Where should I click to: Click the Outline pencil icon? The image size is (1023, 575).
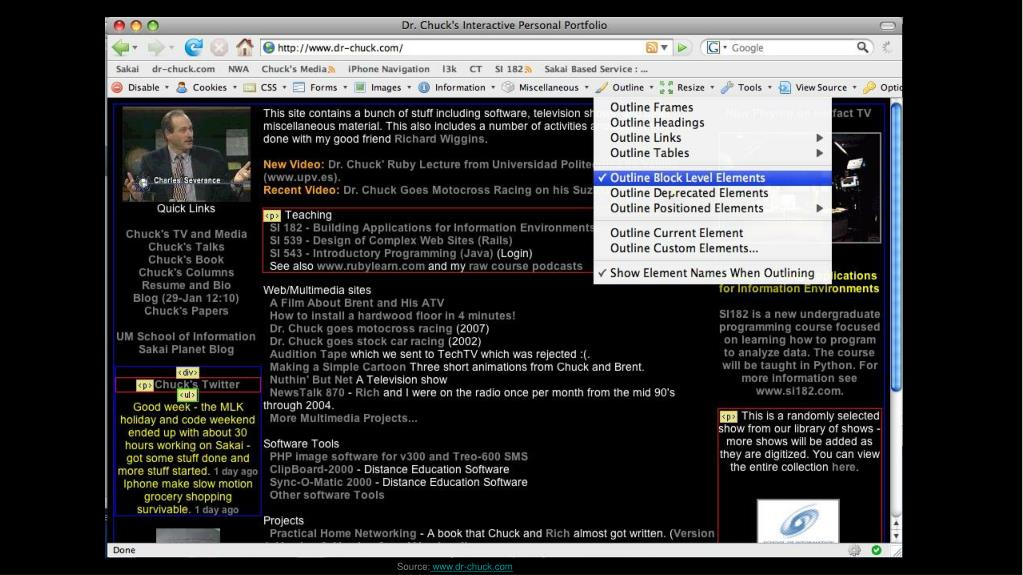pyautogui.click(x=602, y=87)
